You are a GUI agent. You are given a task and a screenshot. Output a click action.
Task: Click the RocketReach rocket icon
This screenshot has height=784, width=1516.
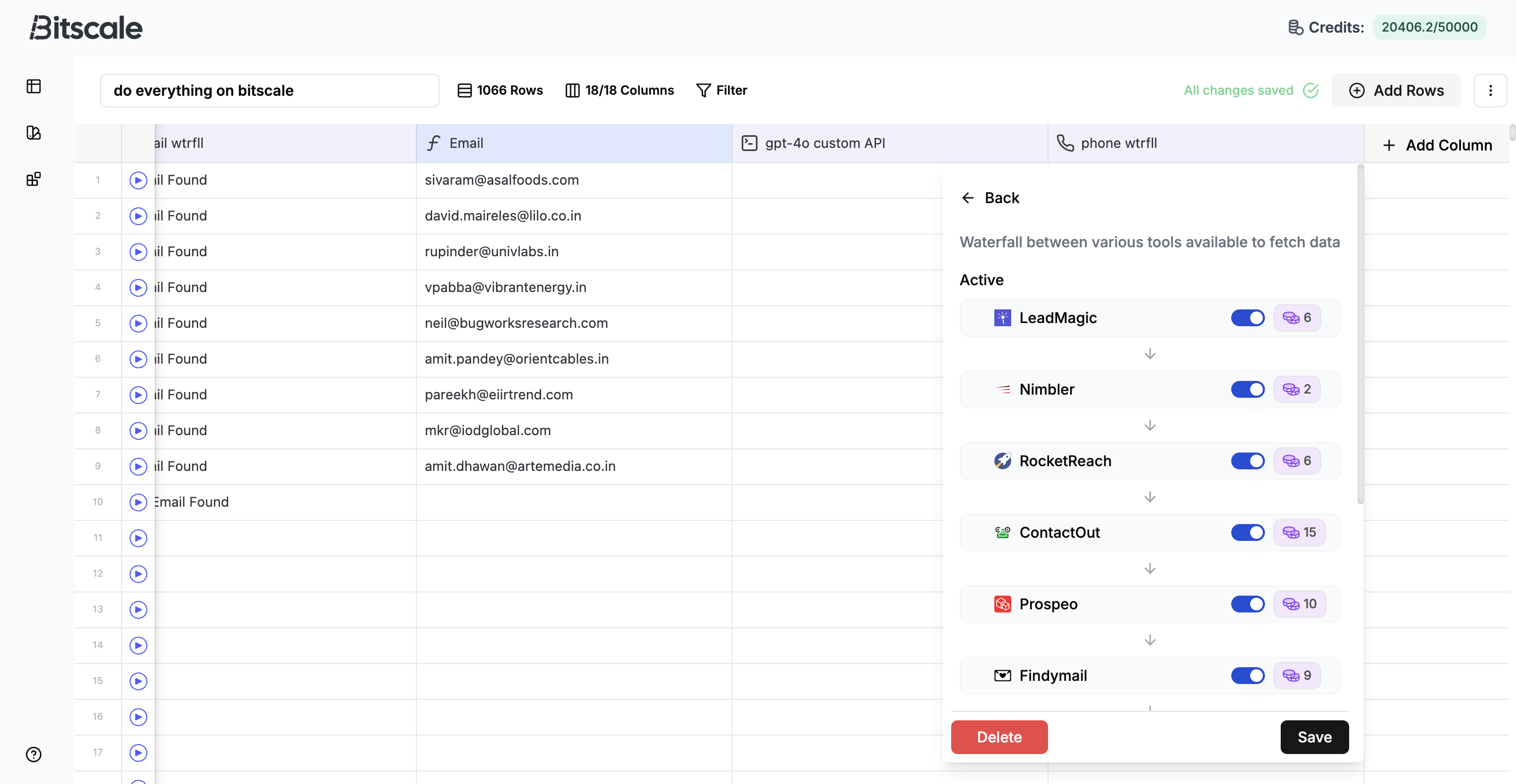click(1002, 461)
